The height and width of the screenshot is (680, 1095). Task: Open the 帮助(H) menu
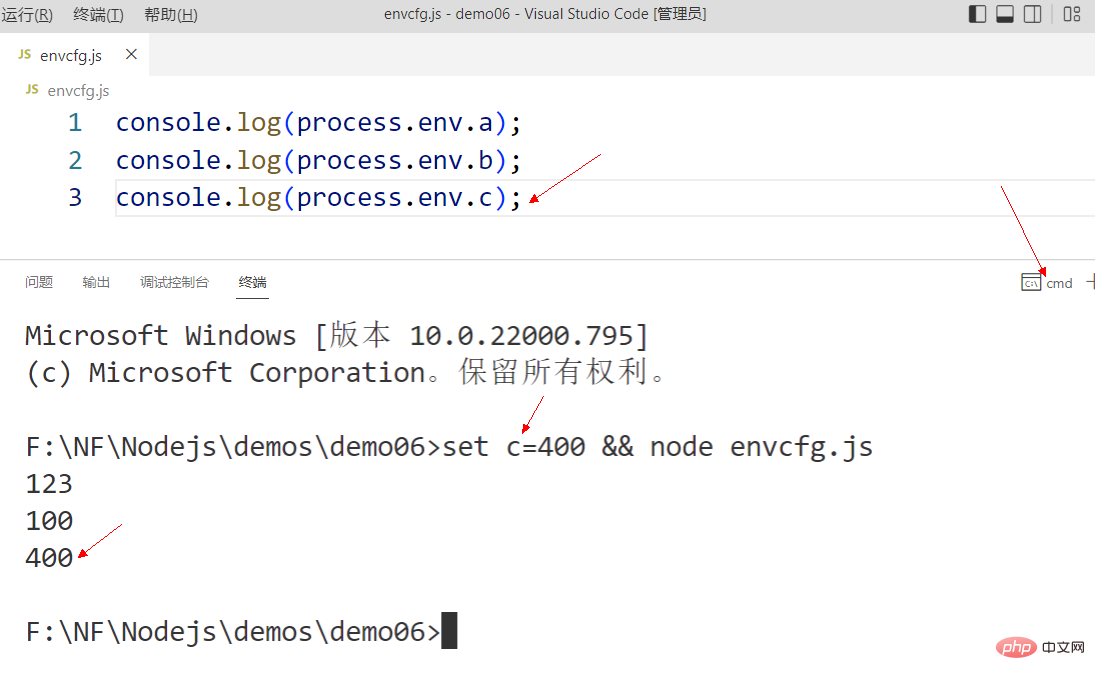point(171,14)
